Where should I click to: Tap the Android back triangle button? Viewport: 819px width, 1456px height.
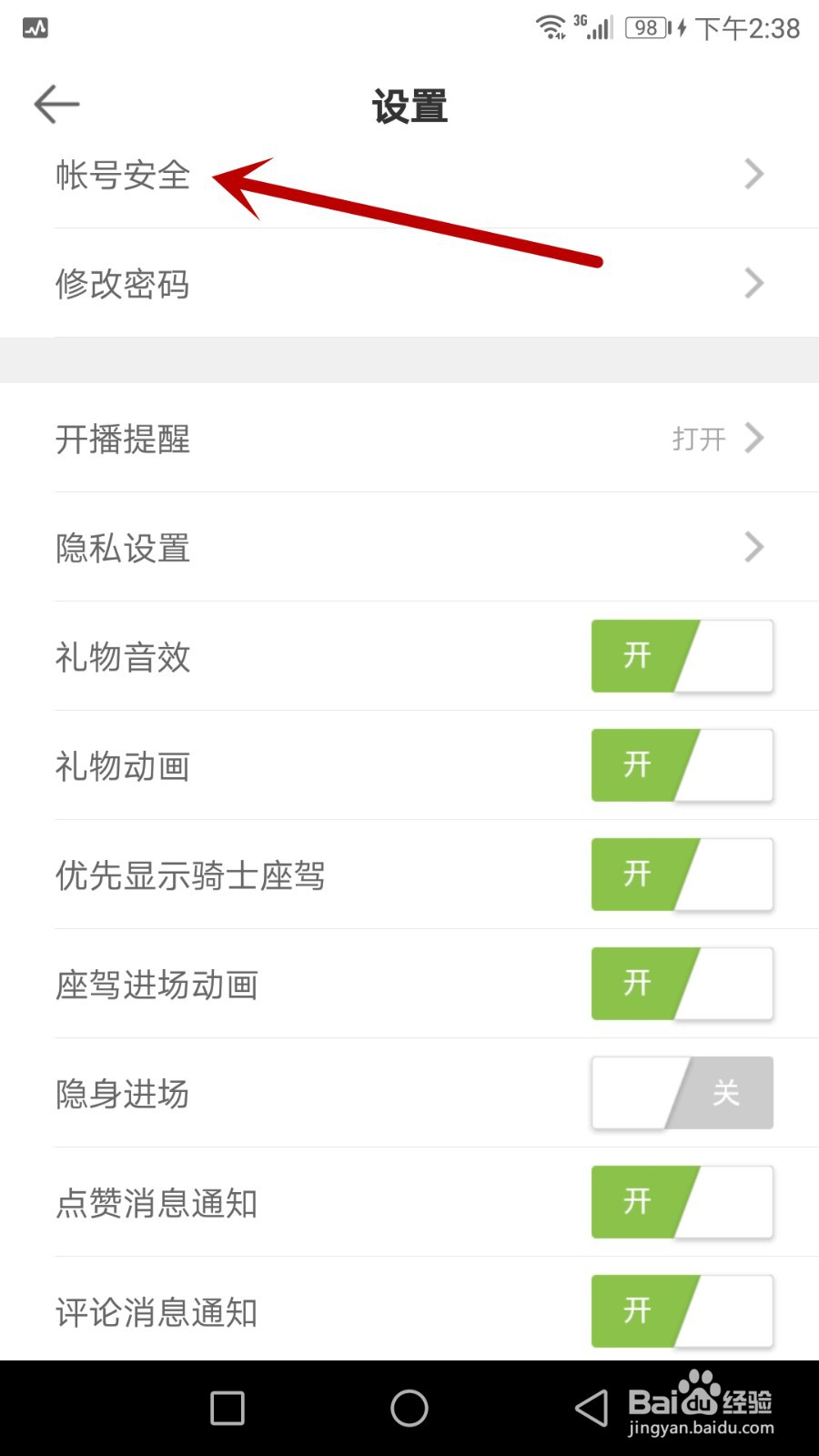591,1408
